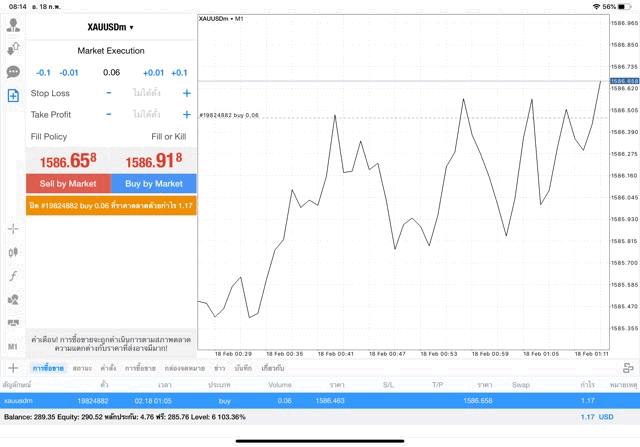Switch to the สถานะ tab
Viewport: 640px width, 447px height.
click(82, 368)
